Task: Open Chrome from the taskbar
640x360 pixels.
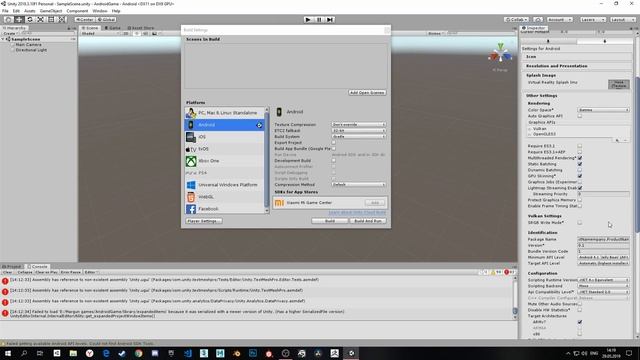Action: 138,353
